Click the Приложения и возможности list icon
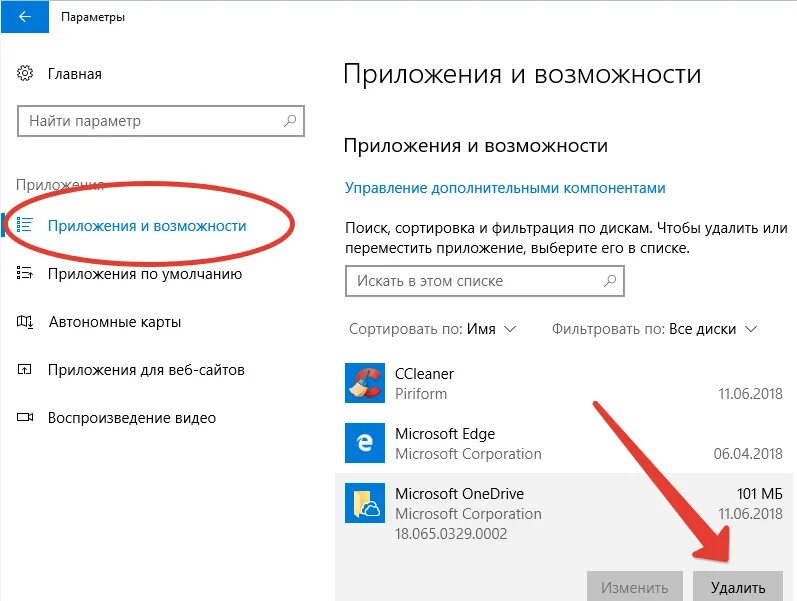 [24, 225]
